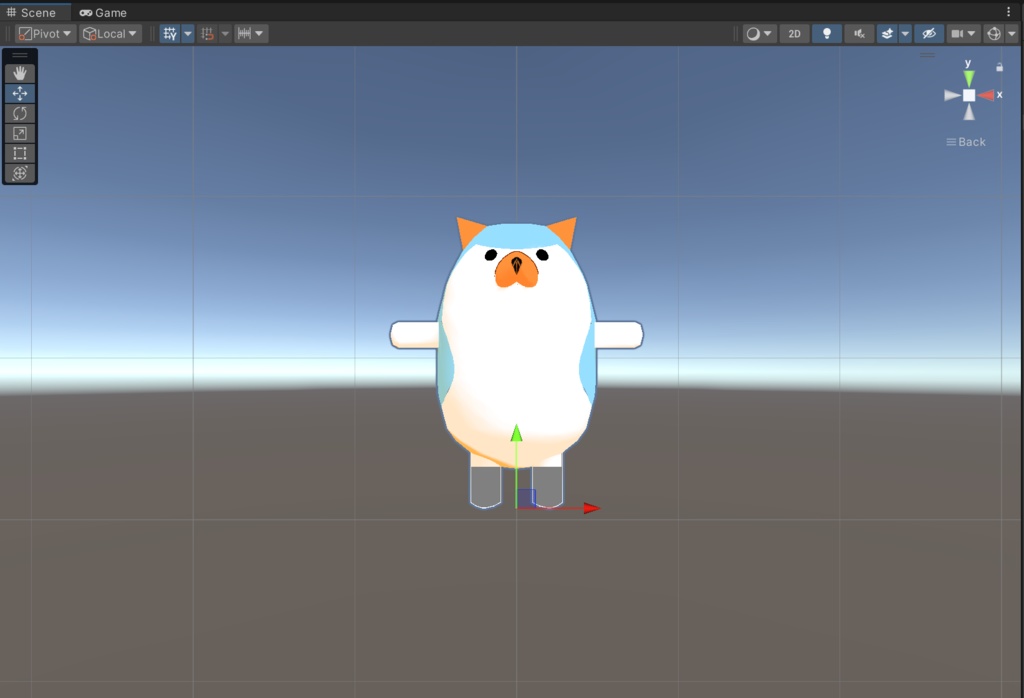Click the gray bottom cone on orientation gizmo
This screenshot has height=698, width=1024.
click(x=969, y=112)
